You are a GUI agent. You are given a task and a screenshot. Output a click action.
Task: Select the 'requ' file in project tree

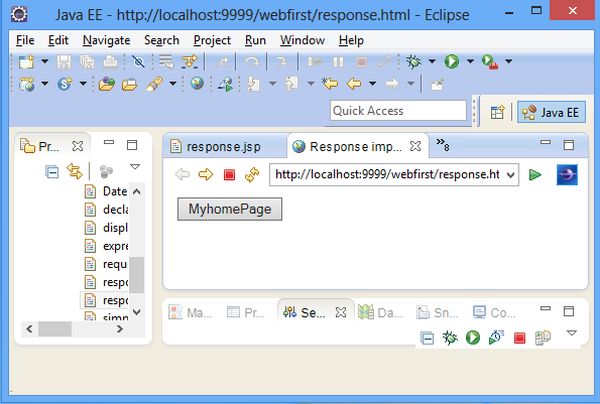click(106, 264)
